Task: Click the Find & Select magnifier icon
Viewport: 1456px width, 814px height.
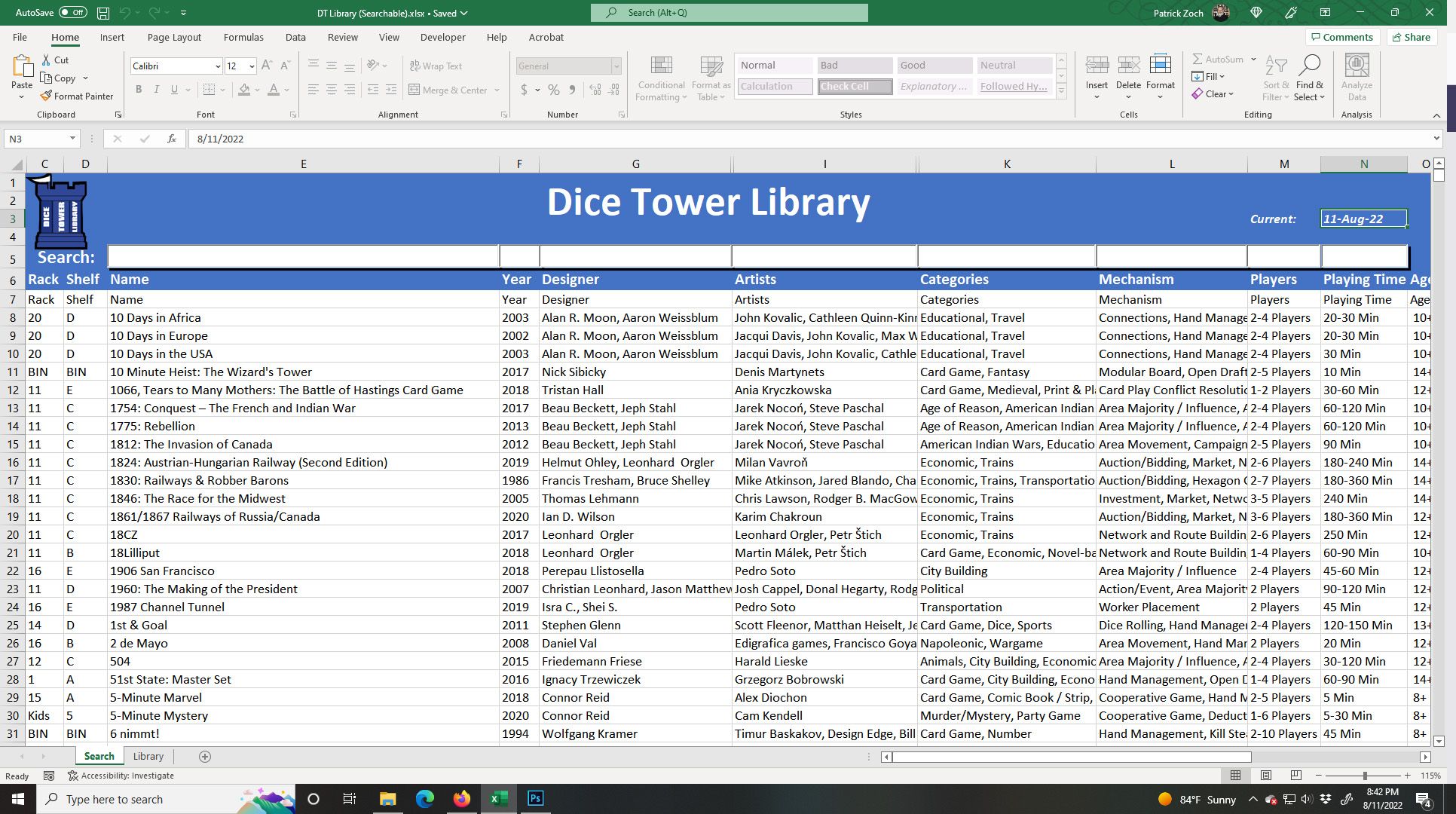Action: pos(1310,66)
